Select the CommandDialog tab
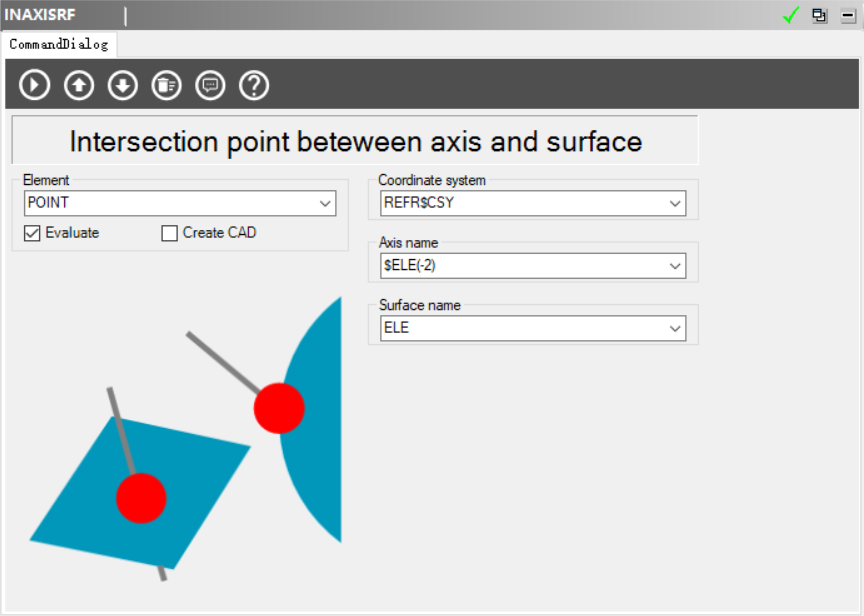Screen dimensions: 864x616 [x=58, y=45]
